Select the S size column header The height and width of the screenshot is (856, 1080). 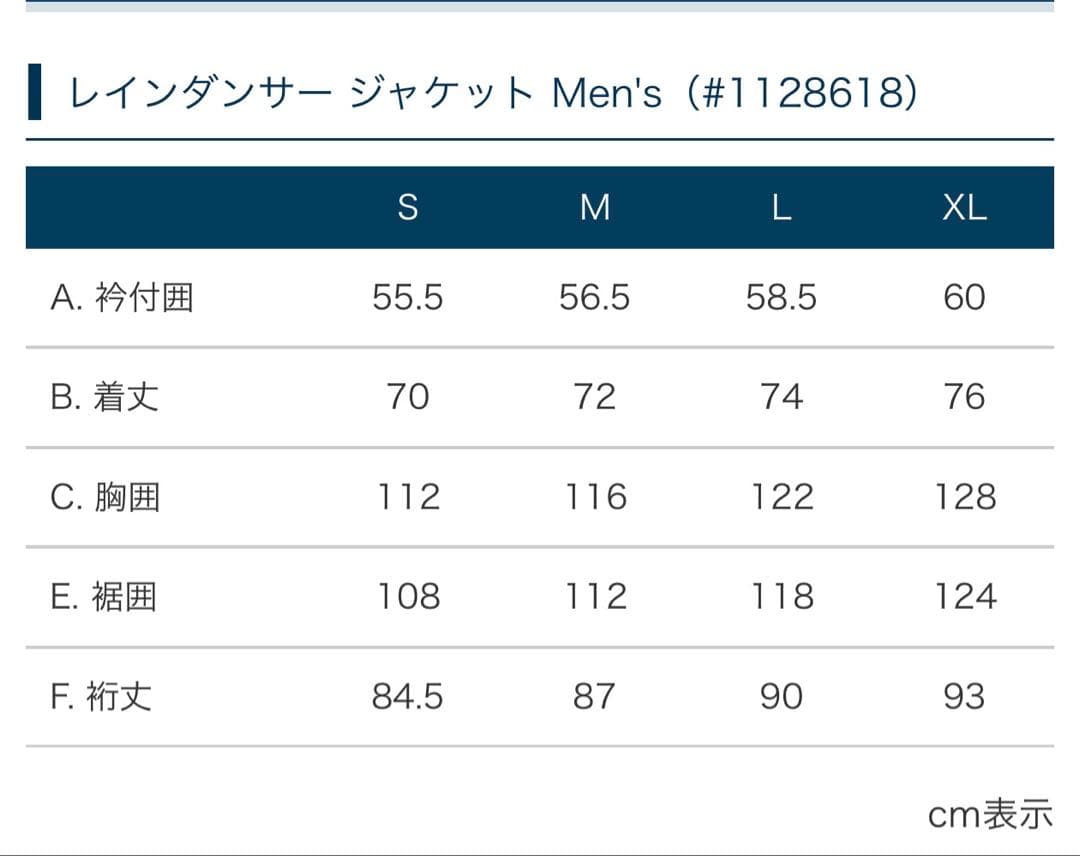pyautogui.click(x=407, y=207)
